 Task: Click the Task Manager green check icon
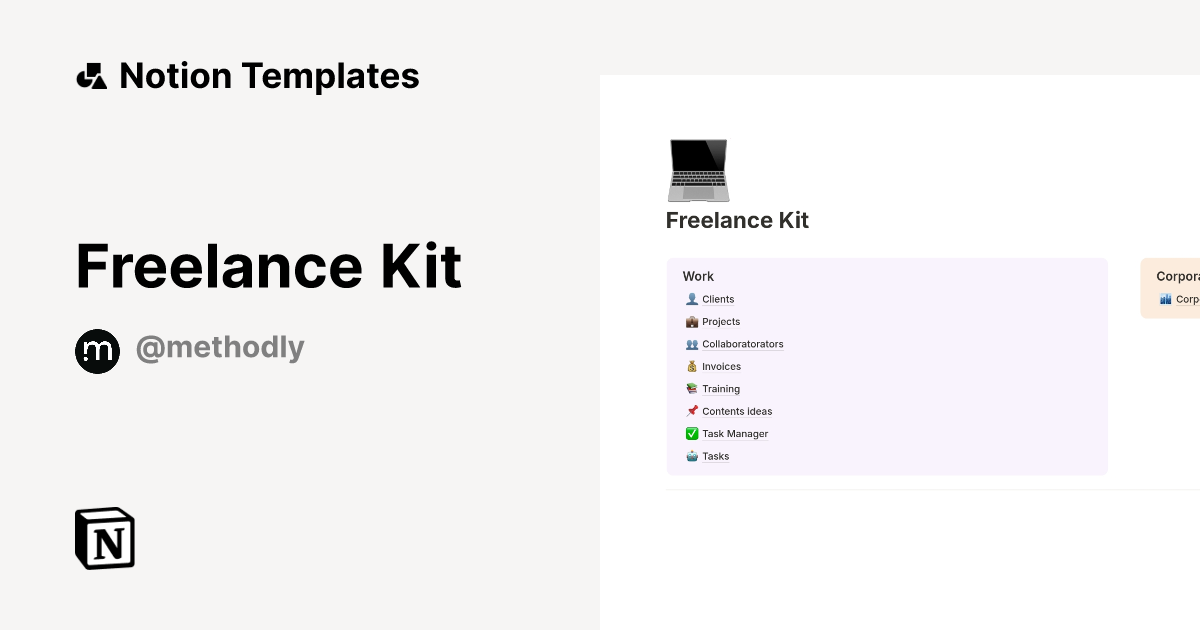coord(692,433)
